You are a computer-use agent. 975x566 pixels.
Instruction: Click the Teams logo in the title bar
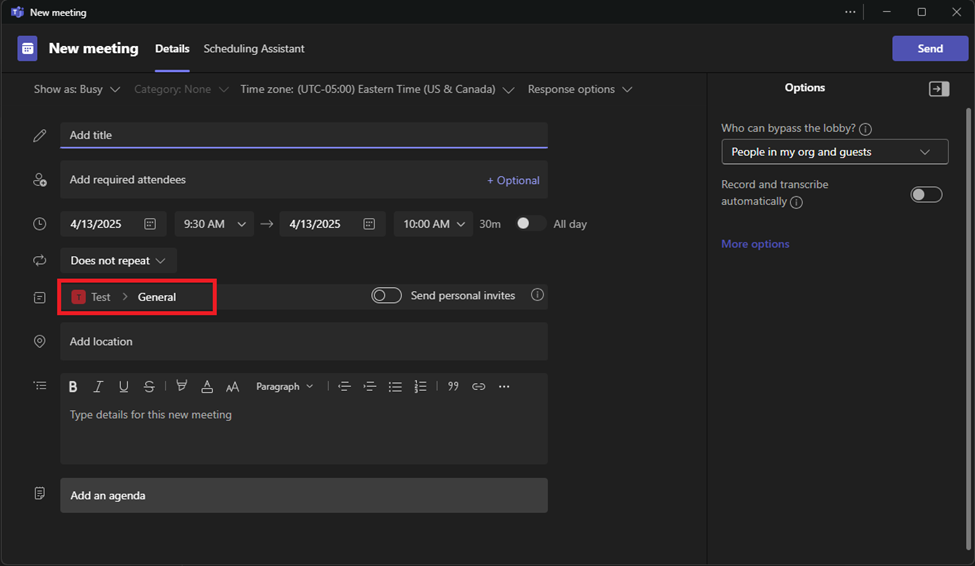17,12
